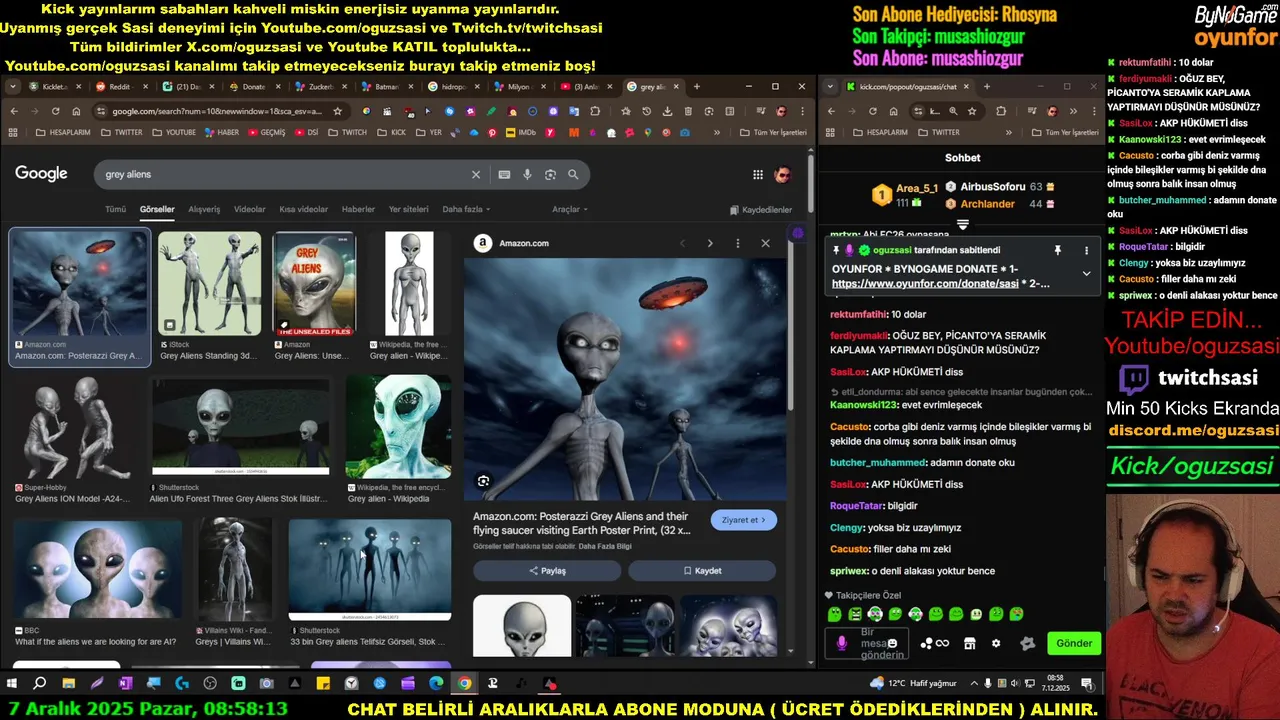
Task: Show previous image in preview panel
Action: pos(683,243)
